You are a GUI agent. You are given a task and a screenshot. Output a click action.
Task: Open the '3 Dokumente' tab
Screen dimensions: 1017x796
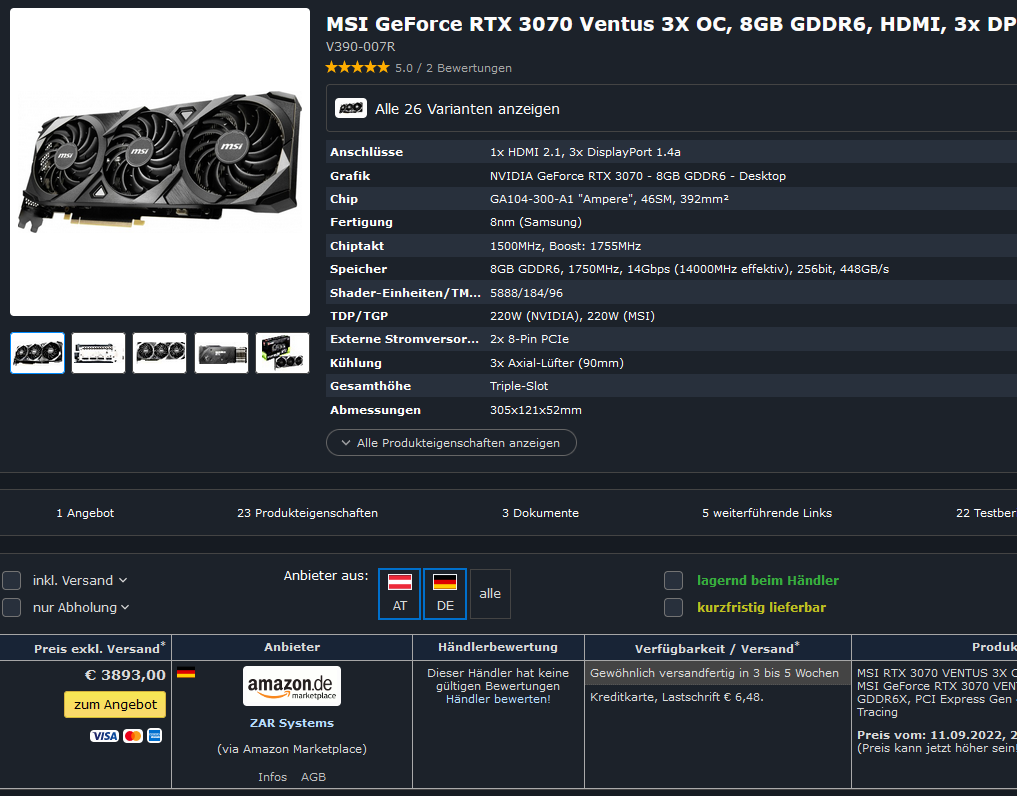(x=540, y=513)
